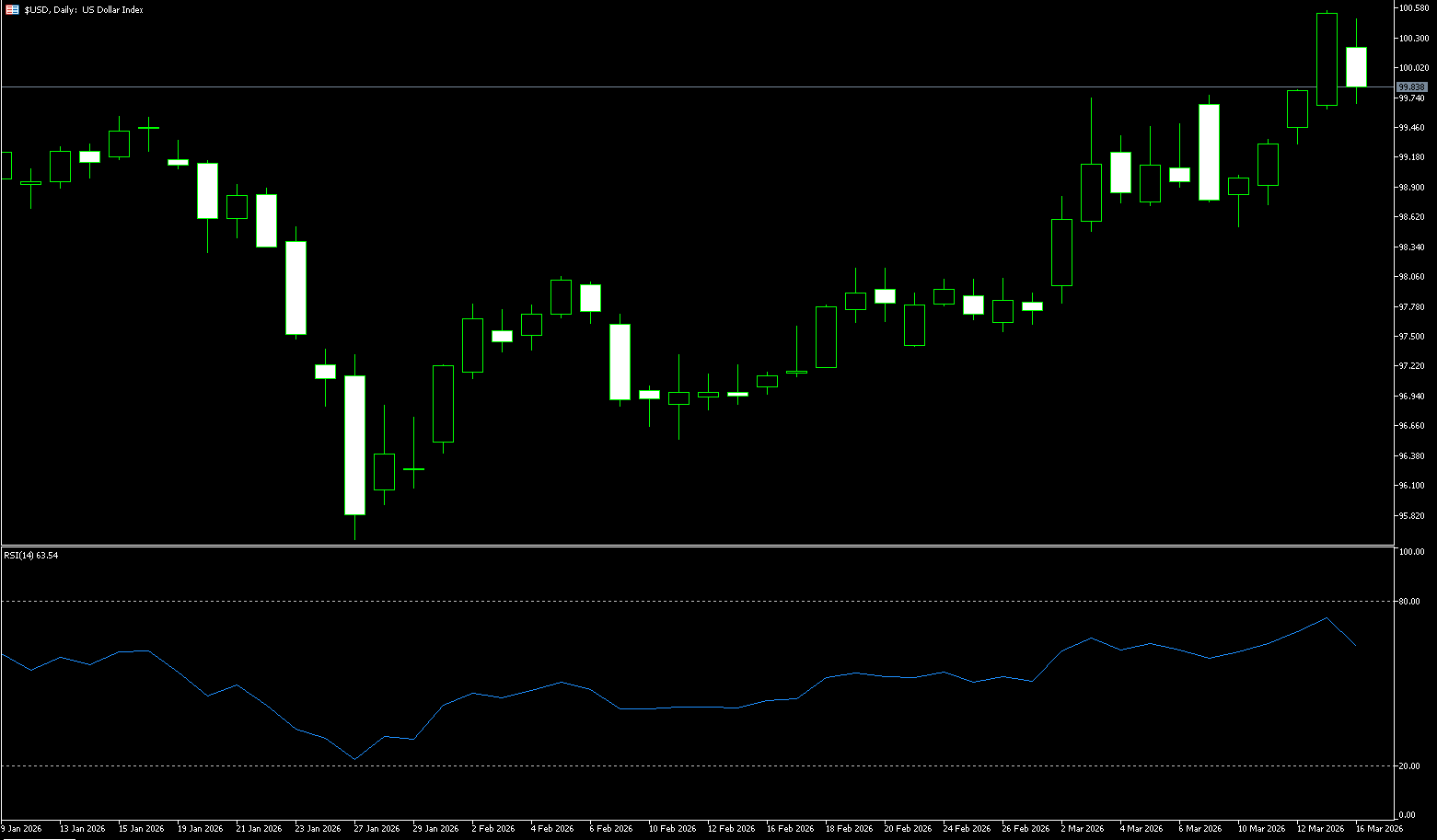The image size is (1437, 840).
Task: Click the "27 Jan 2026" date on time axis
Action: (377, 829)
